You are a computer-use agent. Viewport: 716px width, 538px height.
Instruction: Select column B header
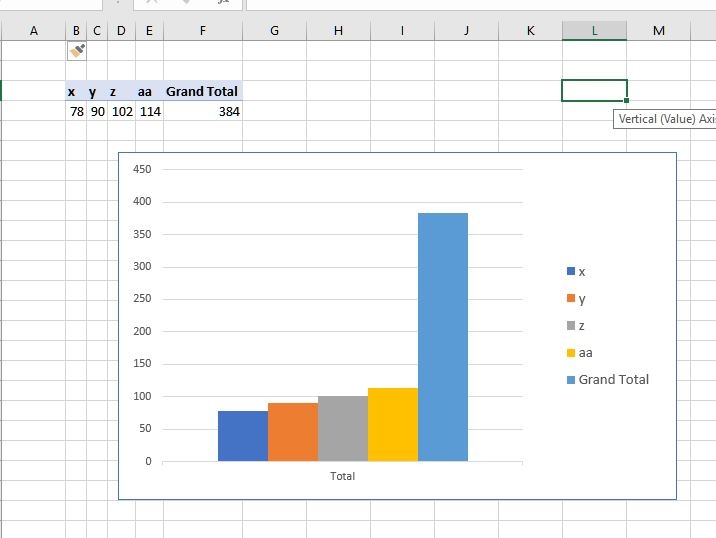(x=76, y=31)
